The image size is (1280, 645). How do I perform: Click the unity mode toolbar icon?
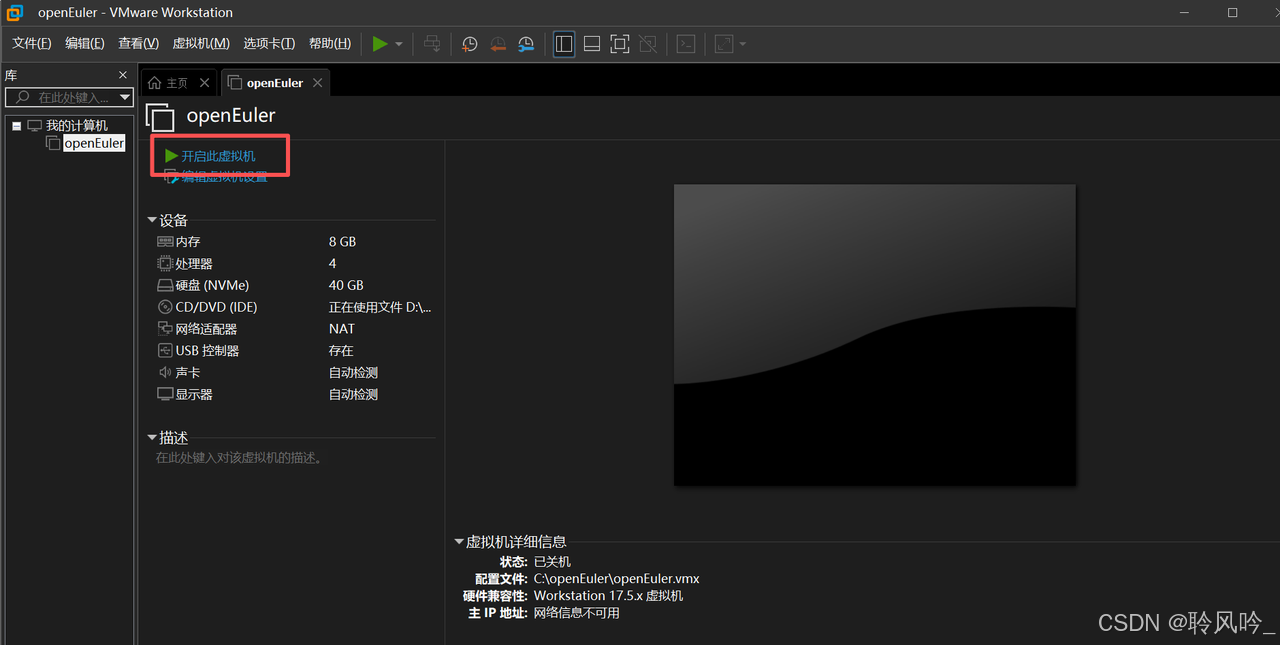(x=648, y=44)
